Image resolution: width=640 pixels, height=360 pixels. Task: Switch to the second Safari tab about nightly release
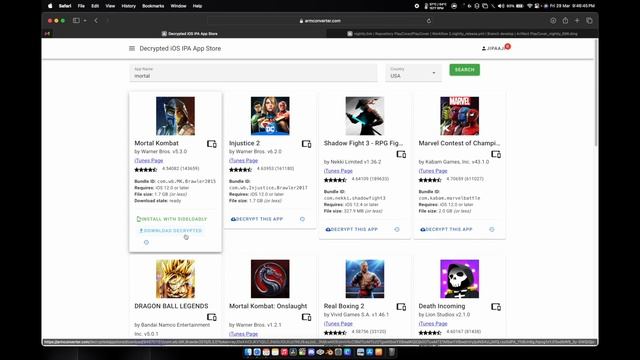pyautogui.click(x=462, y=33)
